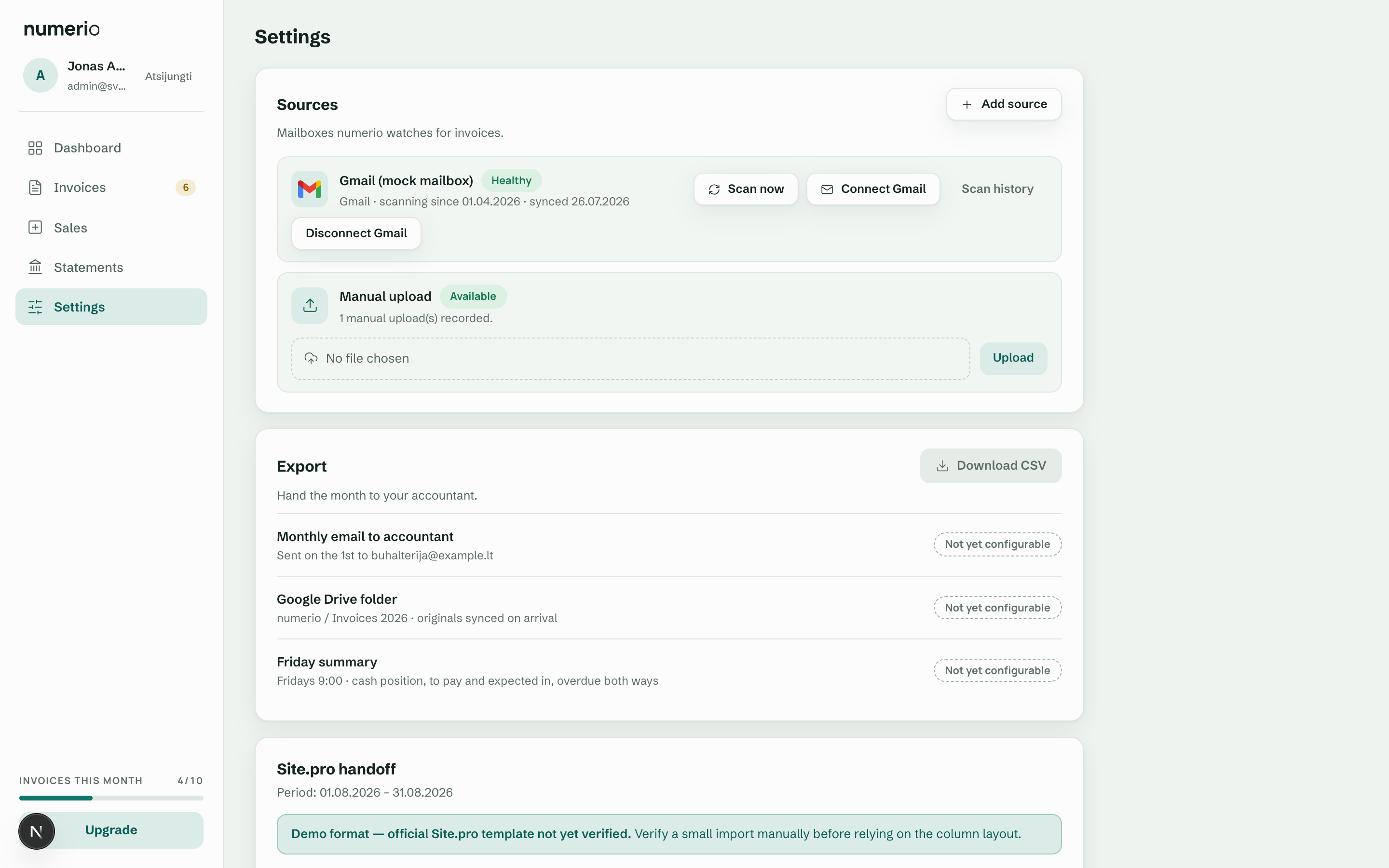Go to the Invoices section
1389x868 pixels.
111,188
